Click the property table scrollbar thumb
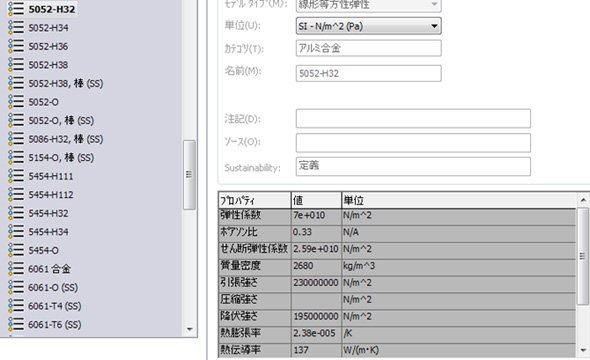Image resolution: width=590 pixels, height=360 pixels. (x=583, y=256)
